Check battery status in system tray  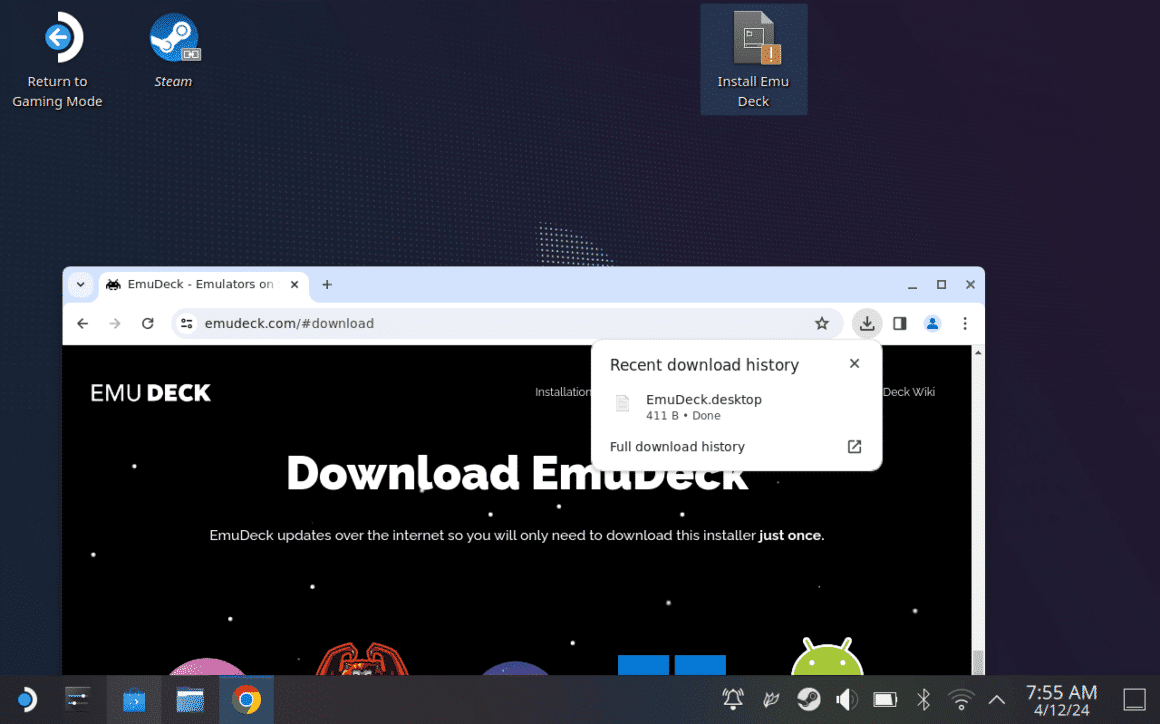point(885,699)
